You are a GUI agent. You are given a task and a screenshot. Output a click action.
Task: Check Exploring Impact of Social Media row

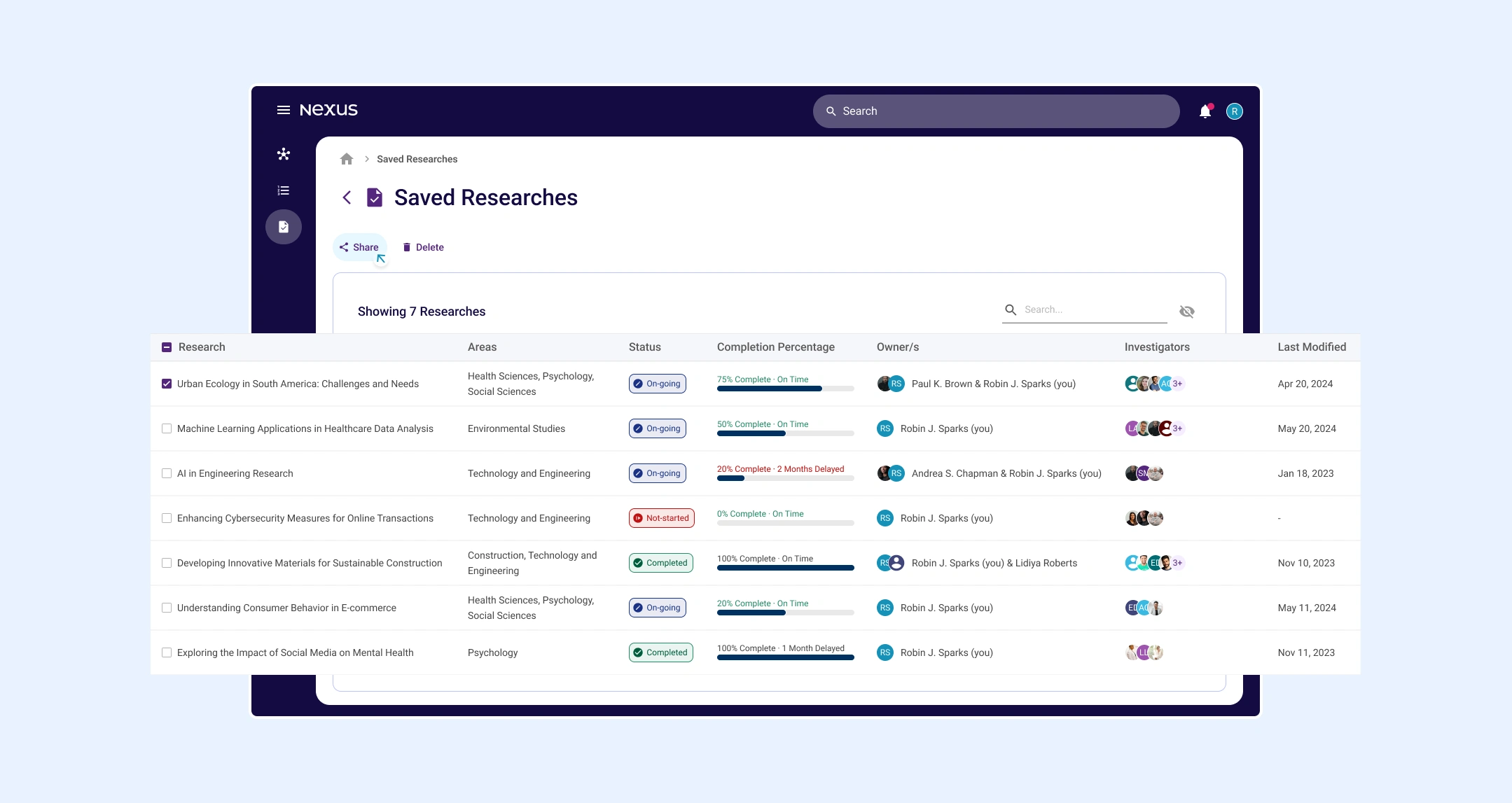167,652
